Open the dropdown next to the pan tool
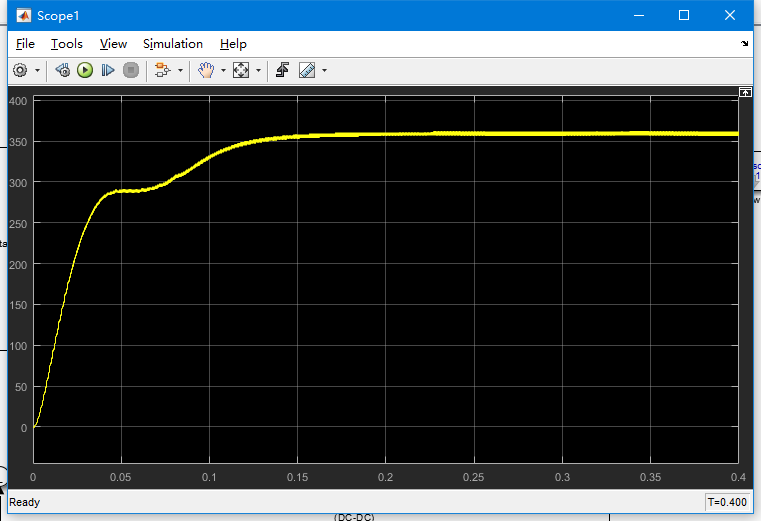This screenshot has height=521, width=761. [x=223, y=71]
